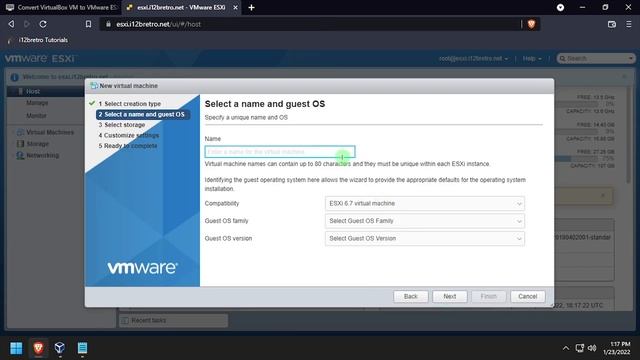Open Networking in navigator

coord(42,155)
